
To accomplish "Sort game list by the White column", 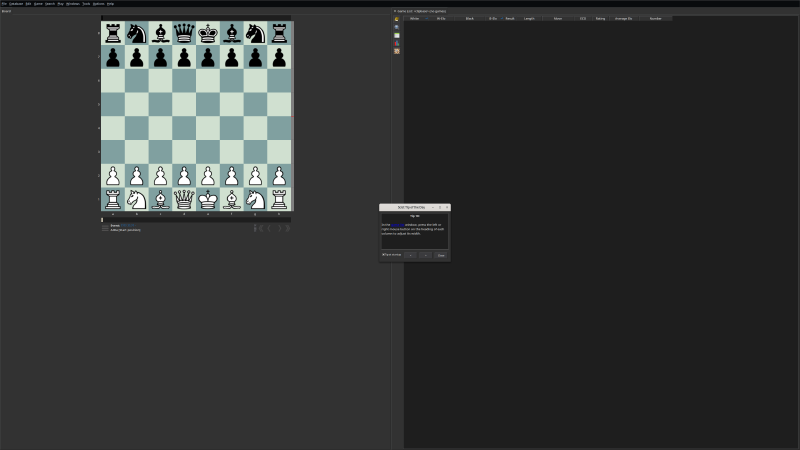I will pyautogui.click(x=414, y=18).
